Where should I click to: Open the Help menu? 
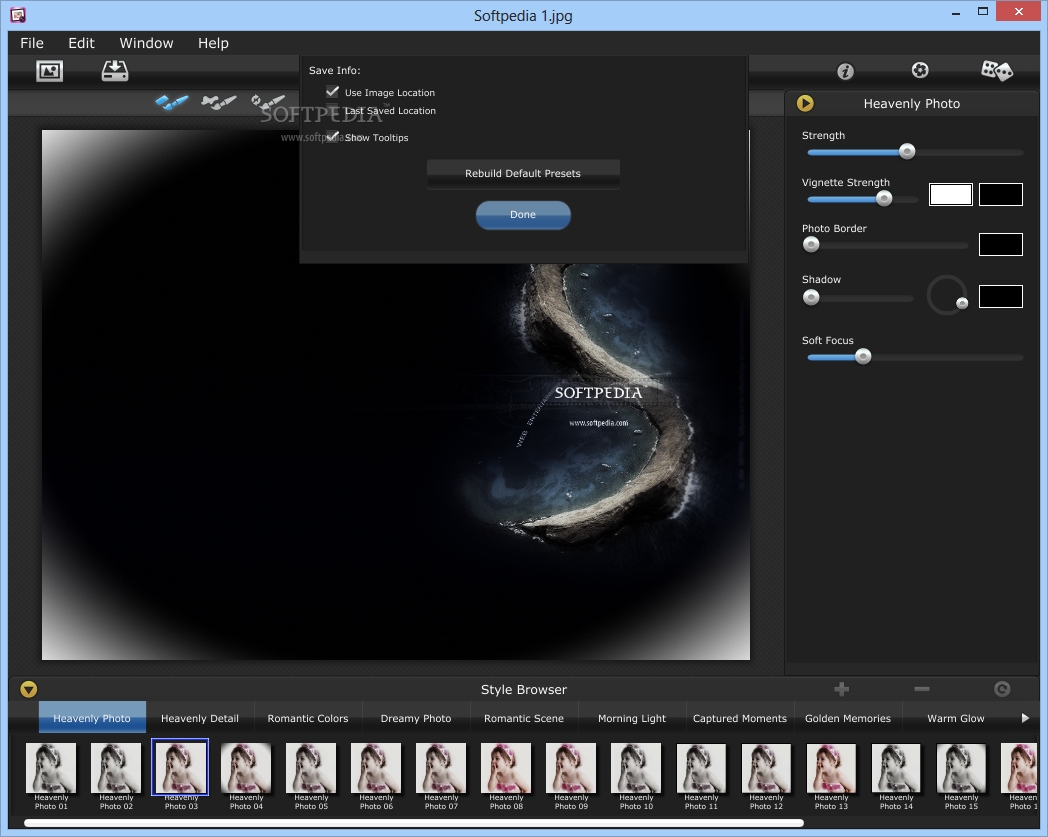pyautogui.click(x=213, y=43)
